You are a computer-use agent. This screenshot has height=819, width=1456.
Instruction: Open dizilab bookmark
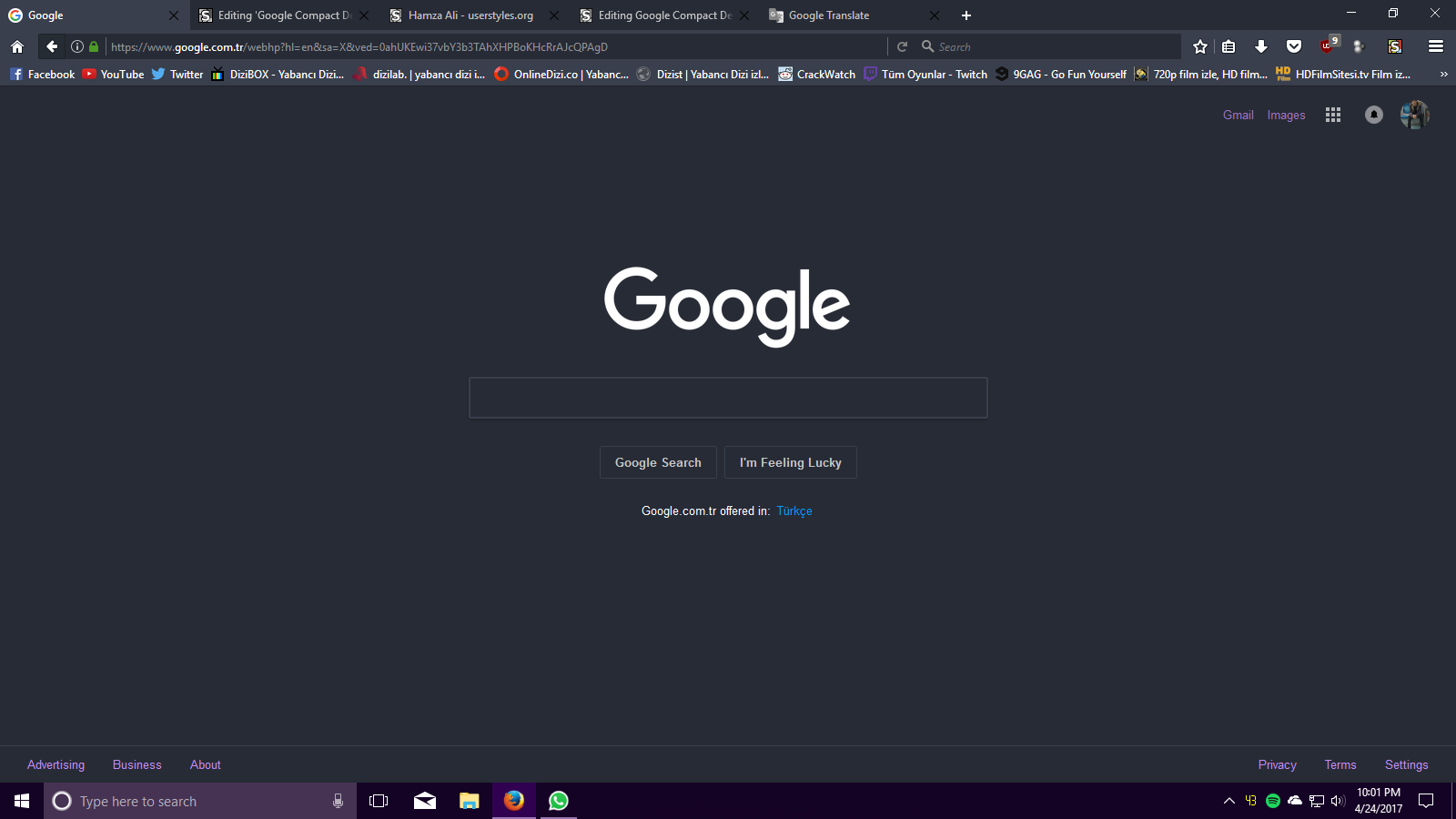[x=420, y=75]
